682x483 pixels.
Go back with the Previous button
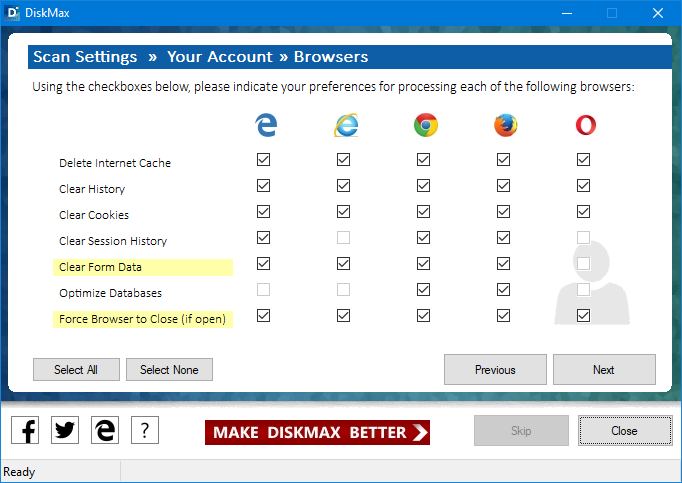pyautogui.click(x=495, y=369)
